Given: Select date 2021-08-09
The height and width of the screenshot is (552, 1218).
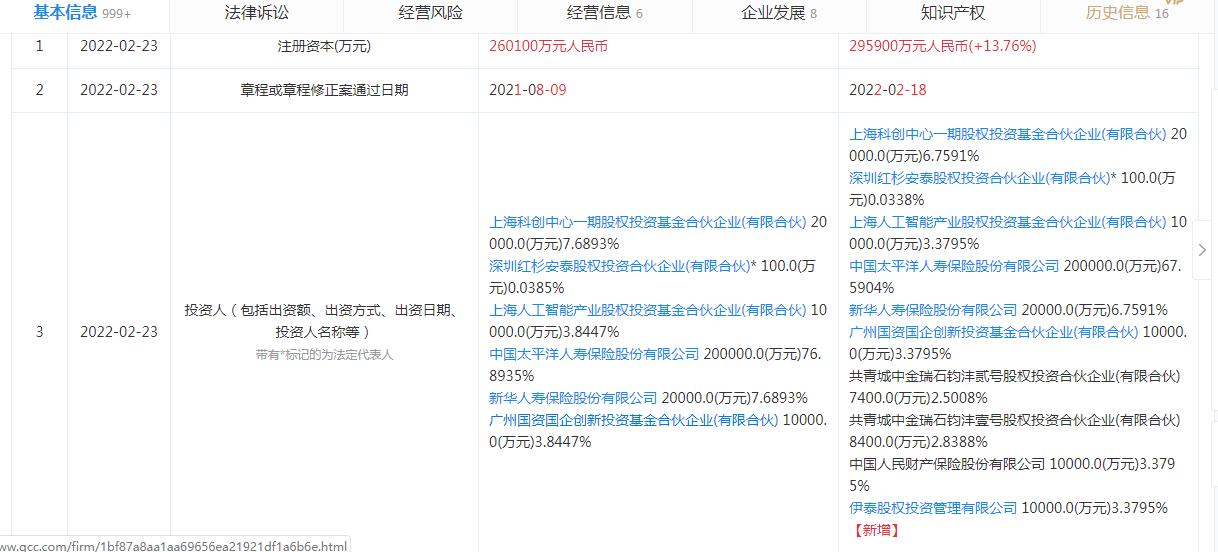Looking at the screenshot, I should pyautogui.click(x=528, y=90).
